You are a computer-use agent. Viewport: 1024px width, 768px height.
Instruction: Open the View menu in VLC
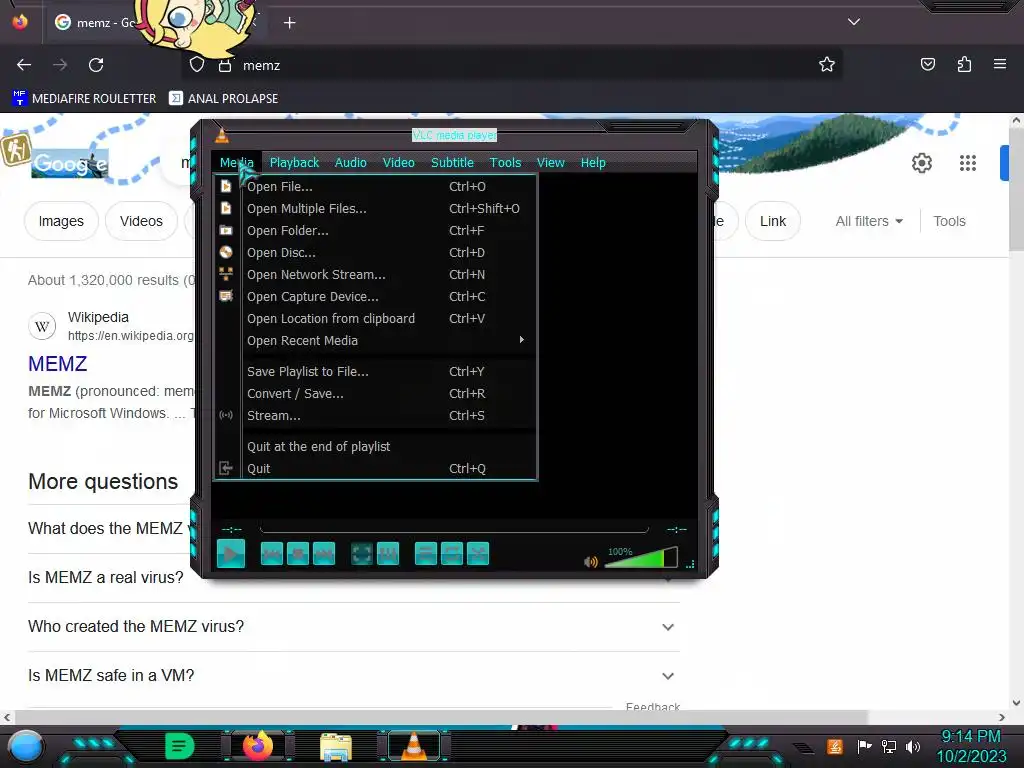click(x=551, y=163)
